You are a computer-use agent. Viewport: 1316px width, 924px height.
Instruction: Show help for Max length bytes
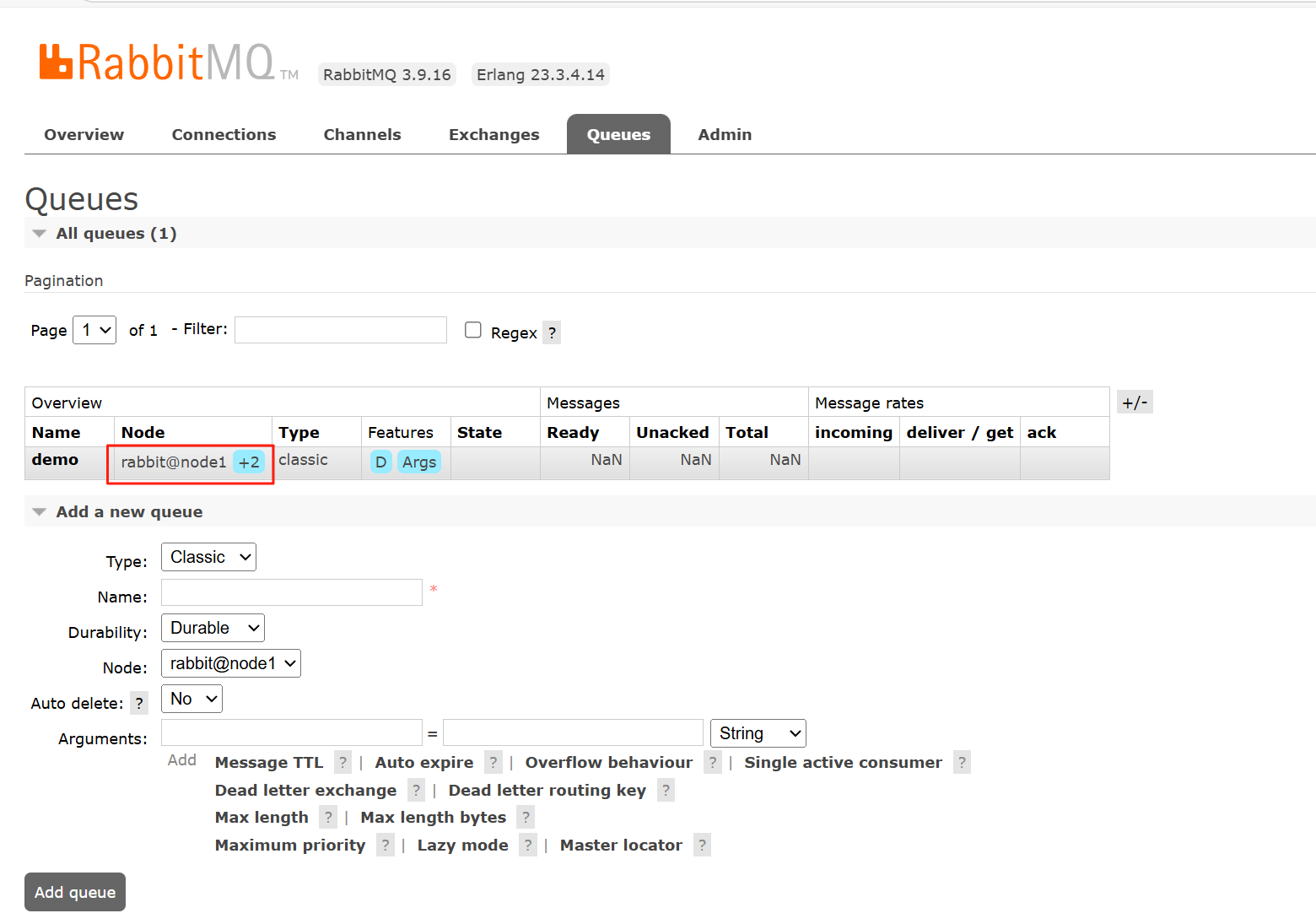pos(526,817)
